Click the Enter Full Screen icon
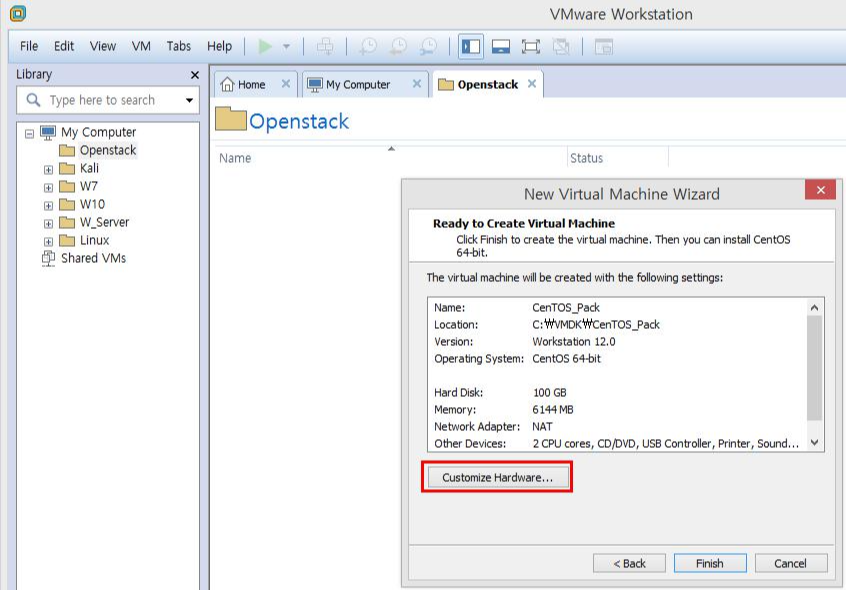This screenshot has height=590, width=846. 531,46
